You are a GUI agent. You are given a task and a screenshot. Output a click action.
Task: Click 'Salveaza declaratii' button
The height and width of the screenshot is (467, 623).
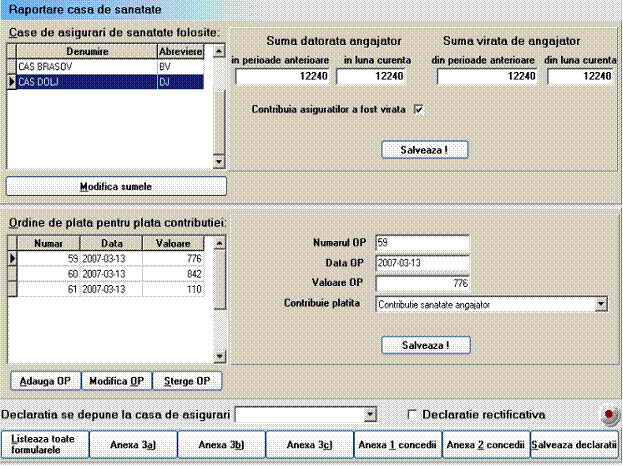tap(575, 444)
